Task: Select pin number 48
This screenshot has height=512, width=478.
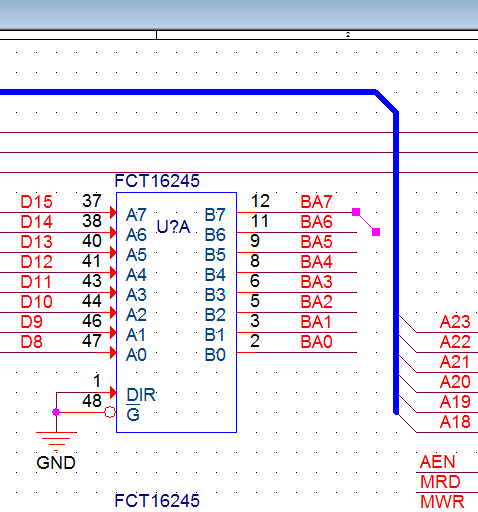Action: coord(92,400)
